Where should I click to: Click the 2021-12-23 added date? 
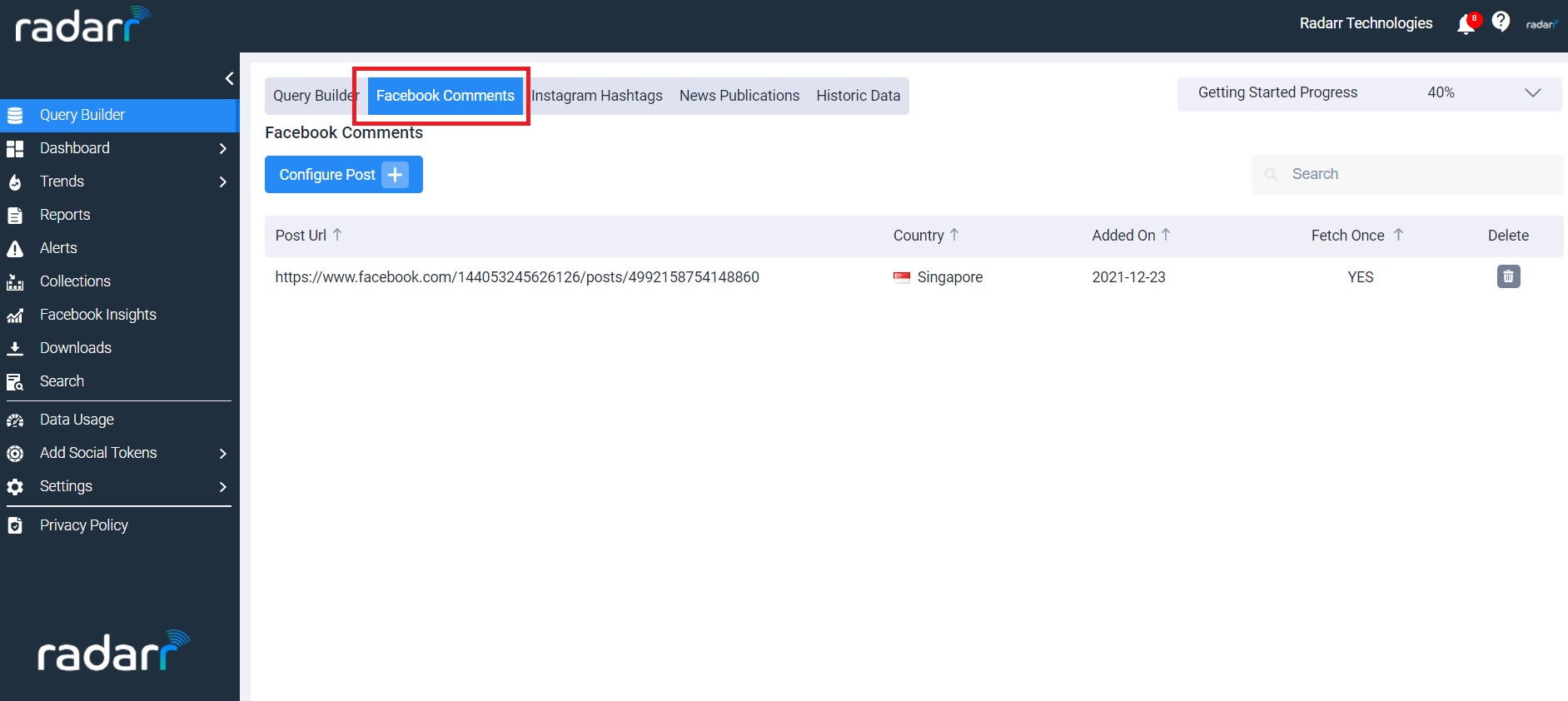tap(1128, 277)
